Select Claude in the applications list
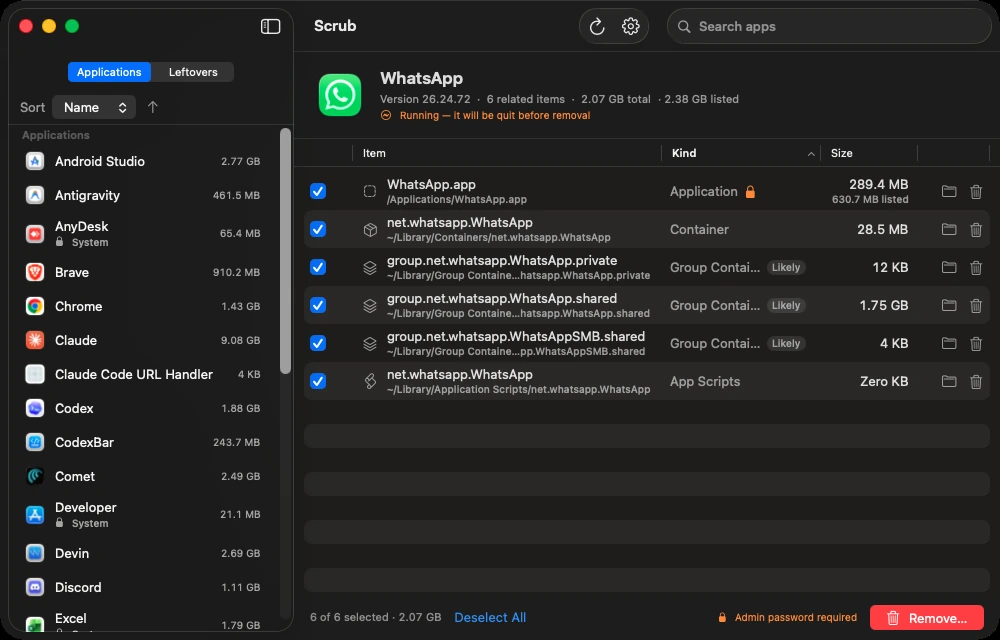The image size is (1000, 640). tap(144, 340)
